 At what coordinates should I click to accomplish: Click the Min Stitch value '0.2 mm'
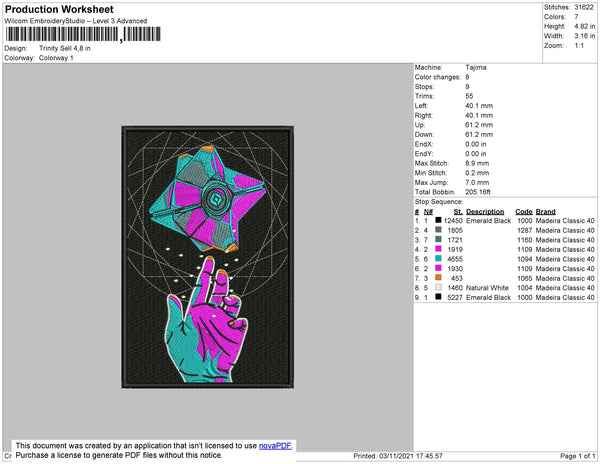tap(477, 173)
